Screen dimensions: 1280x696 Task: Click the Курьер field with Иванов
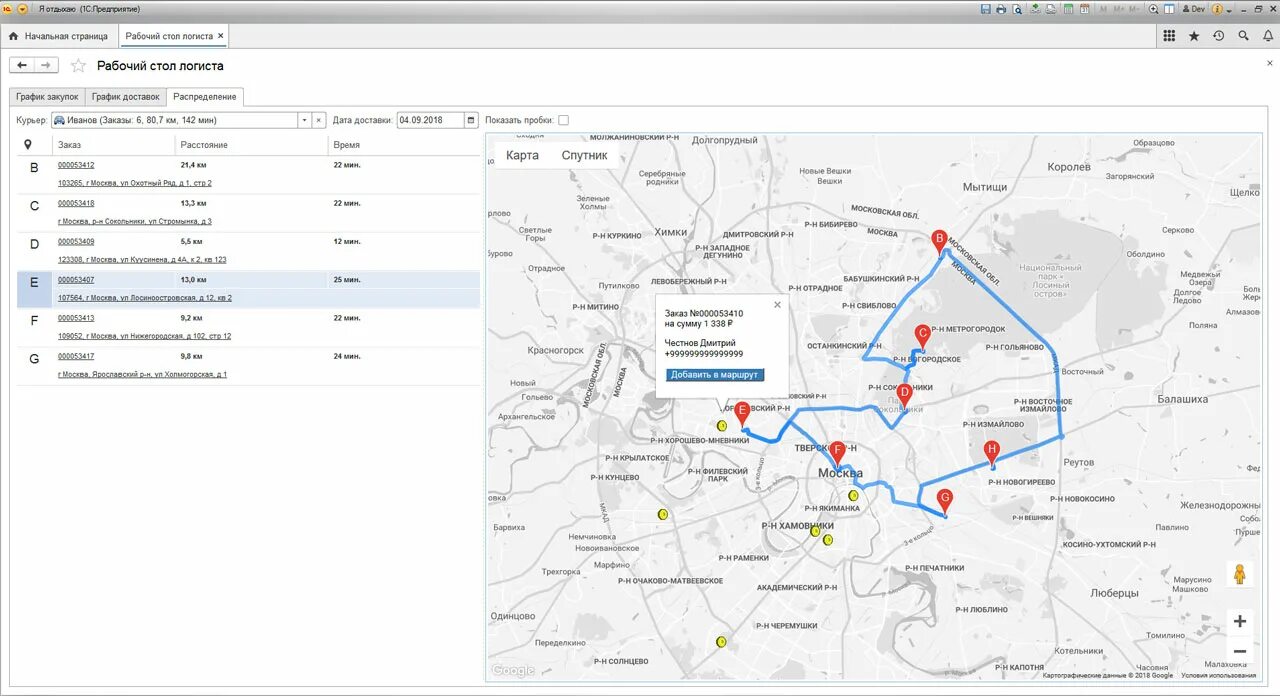pyautogui.click(x=174, y=120)
